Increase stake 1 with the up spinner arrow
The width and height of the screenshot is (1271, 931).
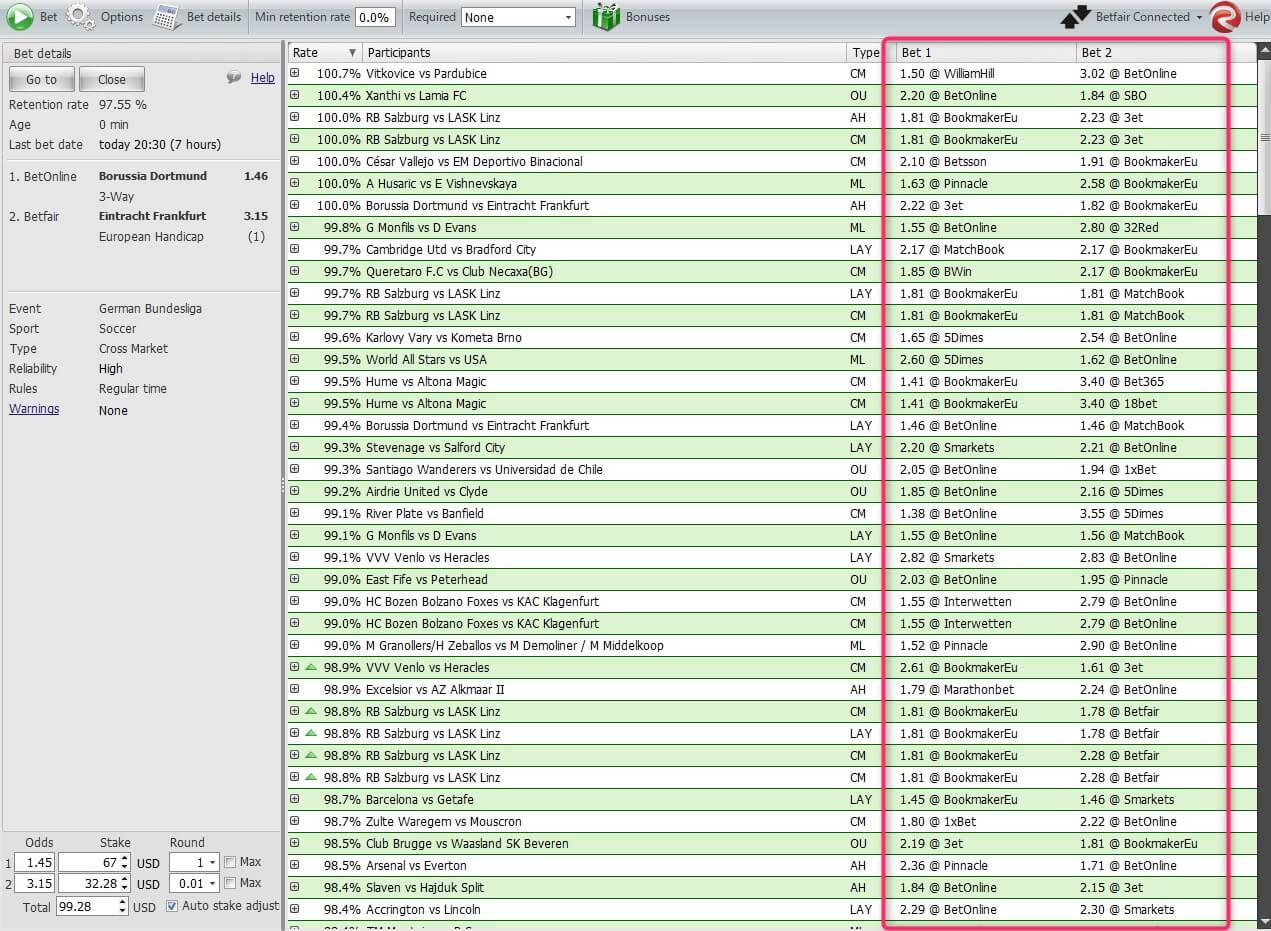(x=124, y=858)
